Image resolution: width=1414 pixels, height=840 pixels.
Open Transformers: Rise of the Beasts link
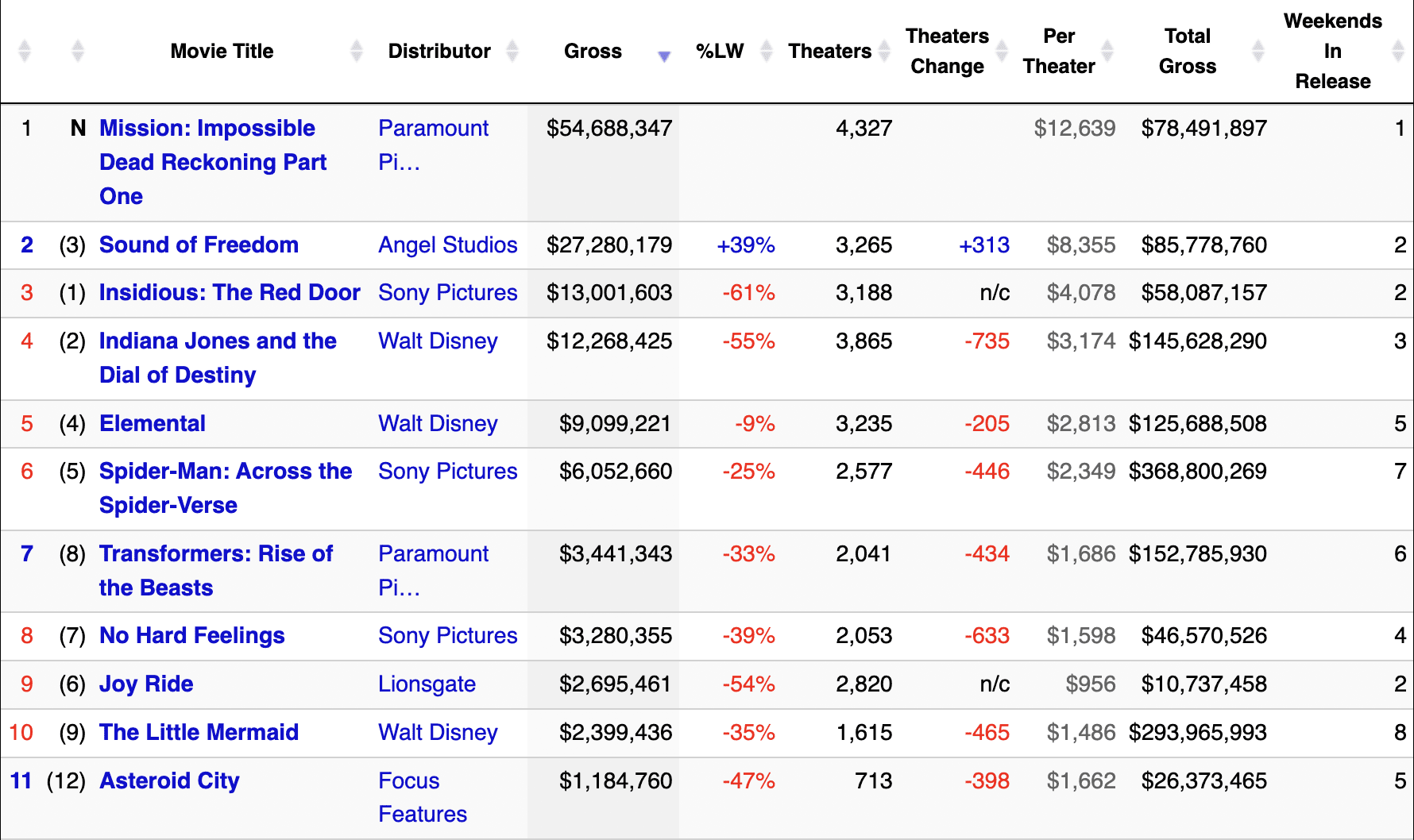(x=216, y=571)
